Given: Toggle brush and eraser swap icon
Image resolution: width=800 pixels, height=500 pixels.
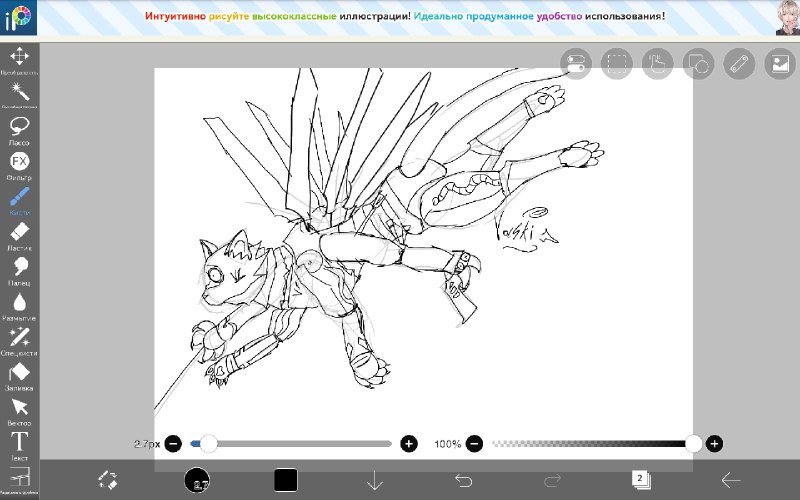Looking at the screenshot, I should click(x=108, y=480).
